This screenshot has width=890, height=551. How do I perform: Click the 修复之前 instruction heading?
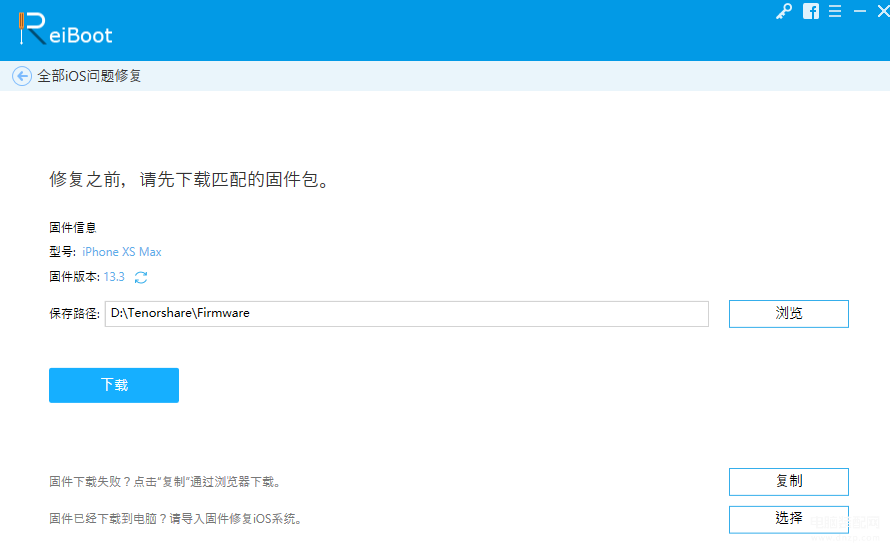point(189,180)
